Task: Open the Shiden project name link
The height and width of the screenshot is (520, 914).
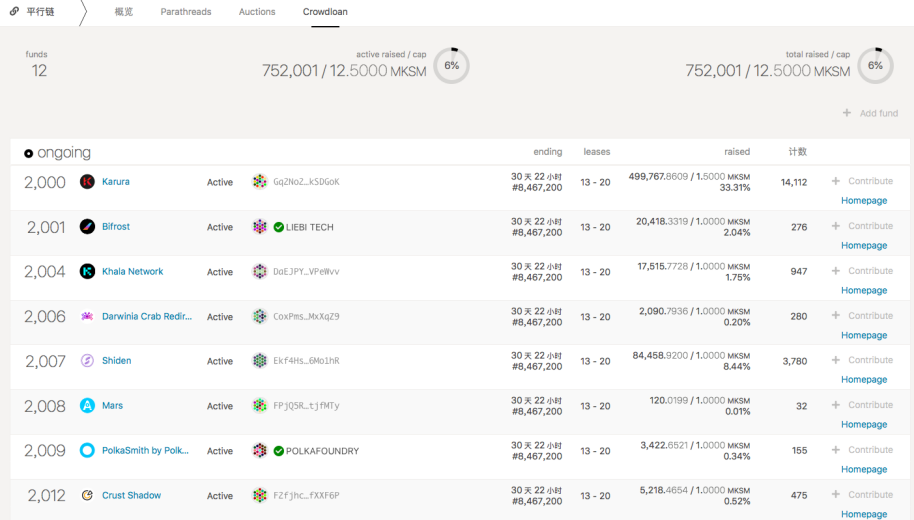Action: tap(117, 360)
